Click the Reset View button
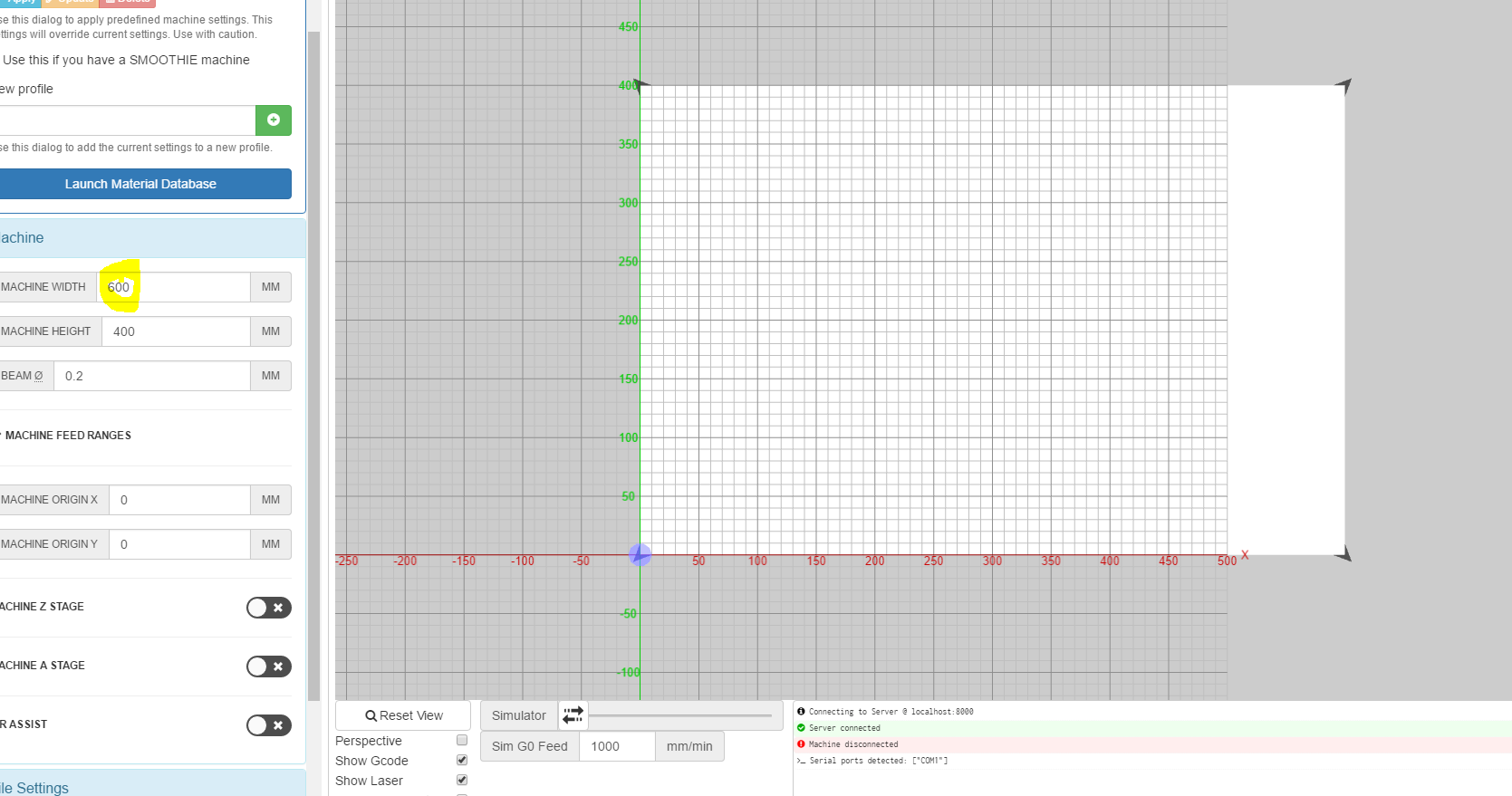1512x796 pixels. (x=403, y=715)
